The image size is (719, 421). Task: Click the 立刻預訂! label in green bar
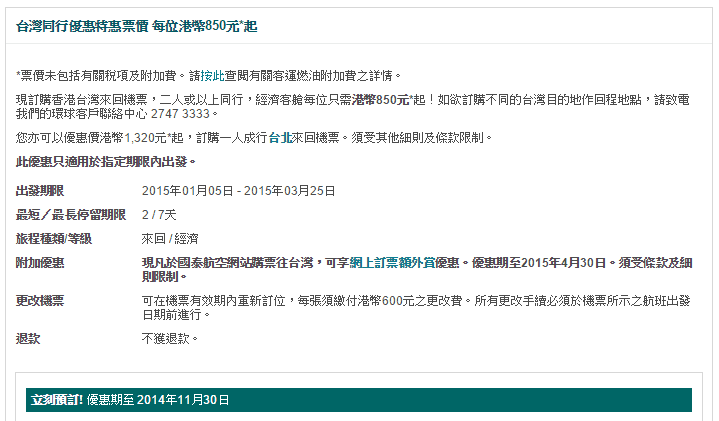coord(57,399)
